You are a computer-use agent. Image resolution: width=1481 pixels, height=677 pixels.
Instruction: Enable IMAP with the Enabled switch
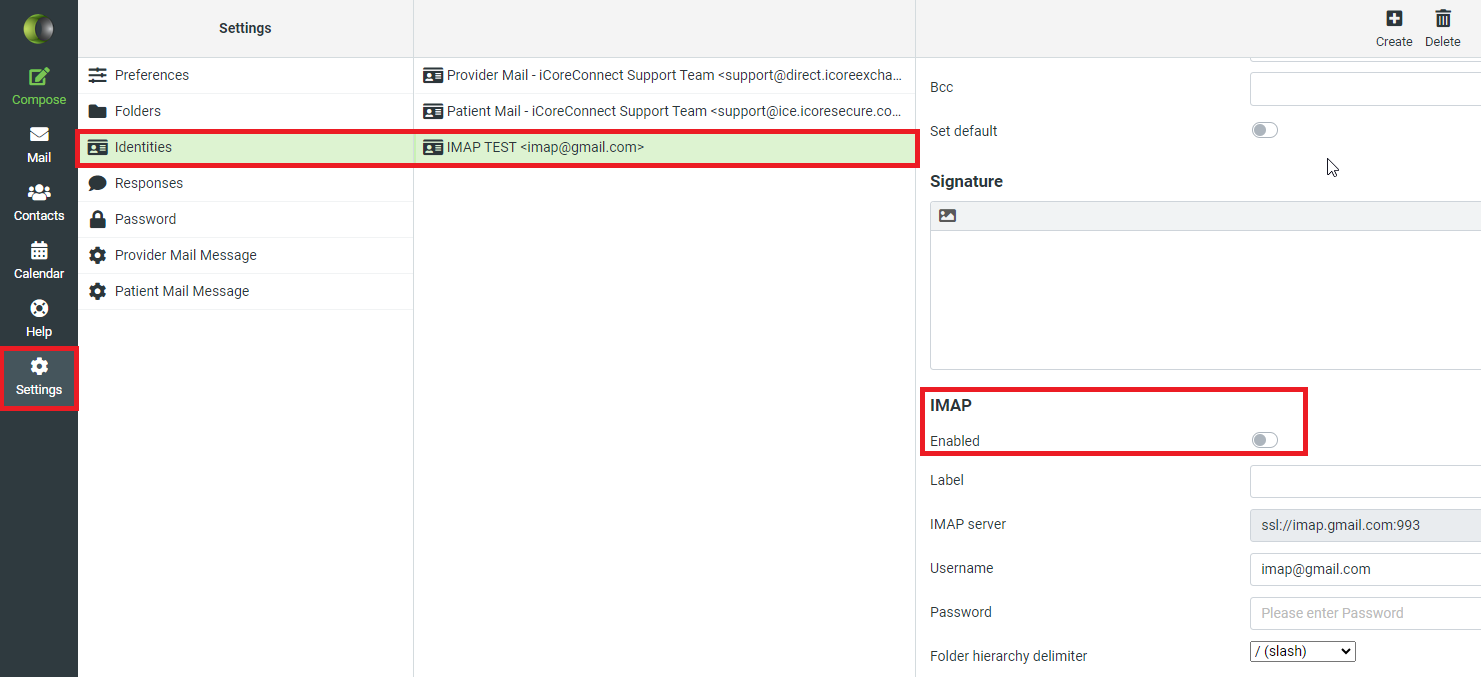coord(1265,440)
